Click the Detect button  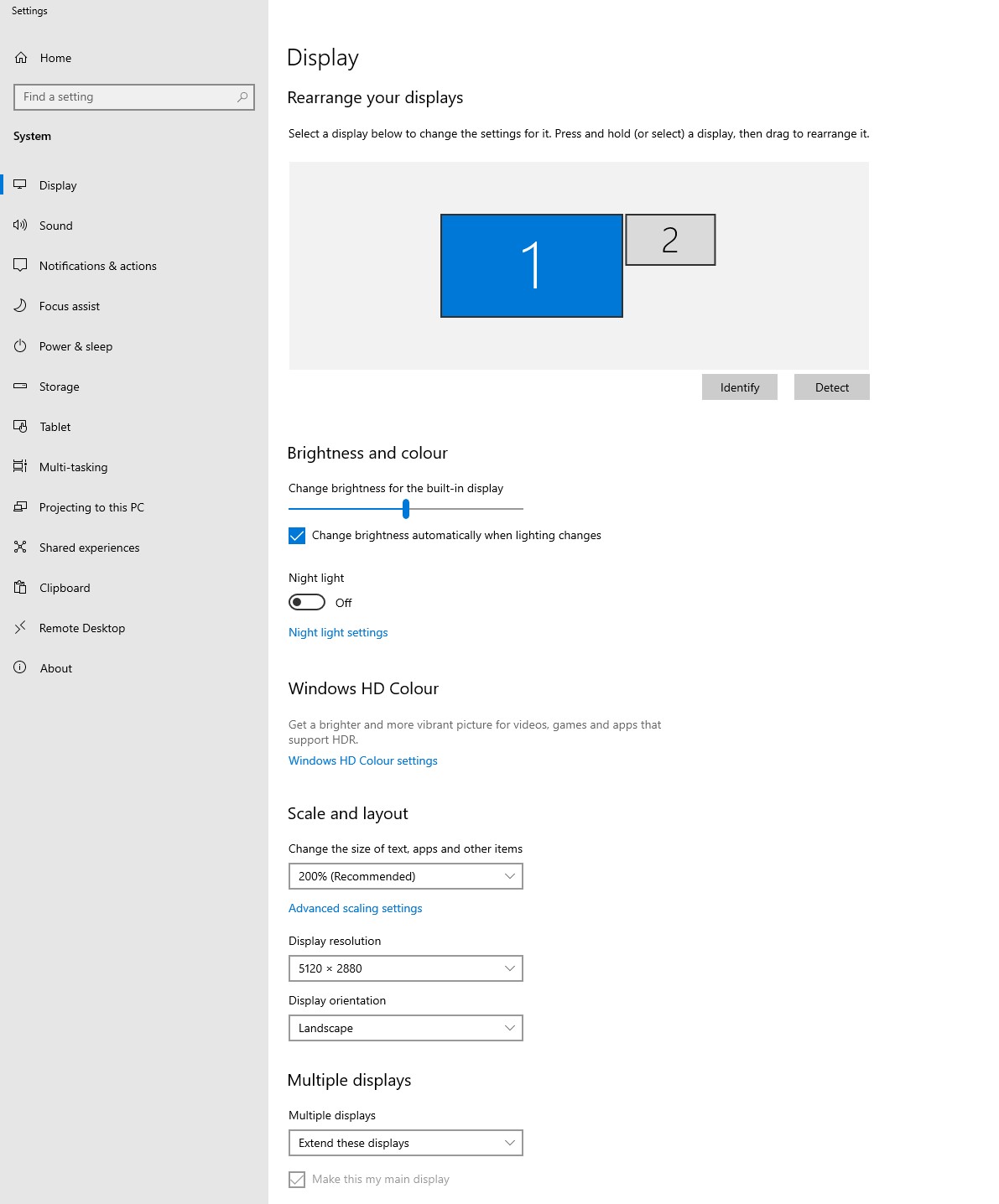point(832,387)
